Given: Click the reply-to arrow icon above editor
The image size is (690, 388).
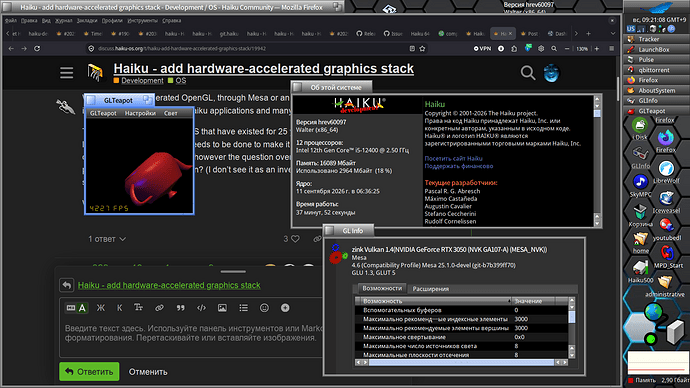Looking at the screenshot, I should [x=66, y=285].
